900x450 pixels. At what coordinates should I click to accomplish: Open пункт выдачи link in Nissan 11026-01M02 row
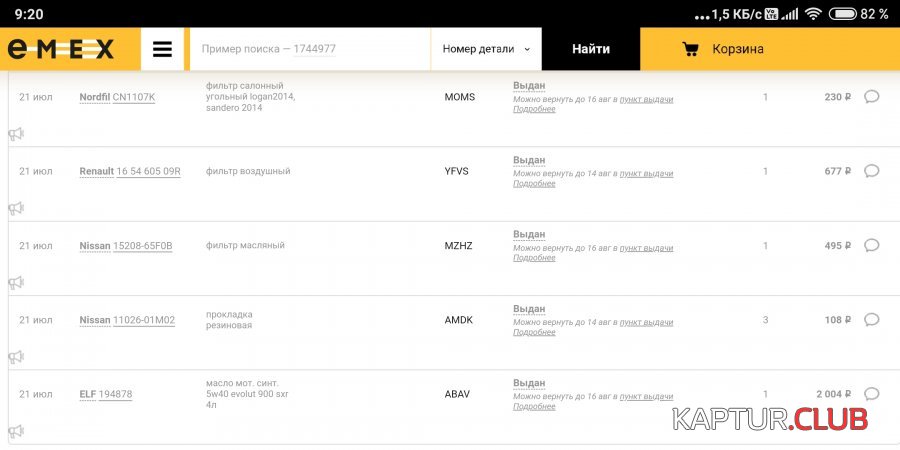(646, 323)
